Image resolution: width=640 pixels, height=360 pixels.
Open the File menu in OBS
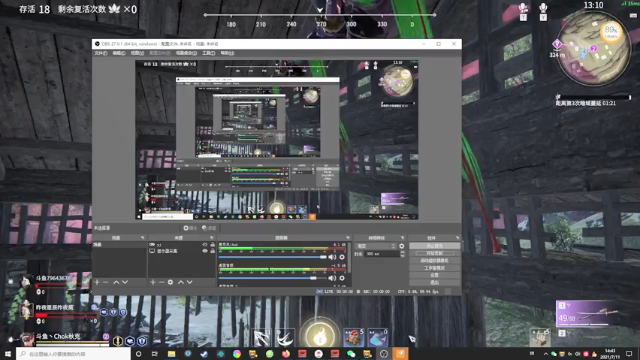[x=100, y=53]
